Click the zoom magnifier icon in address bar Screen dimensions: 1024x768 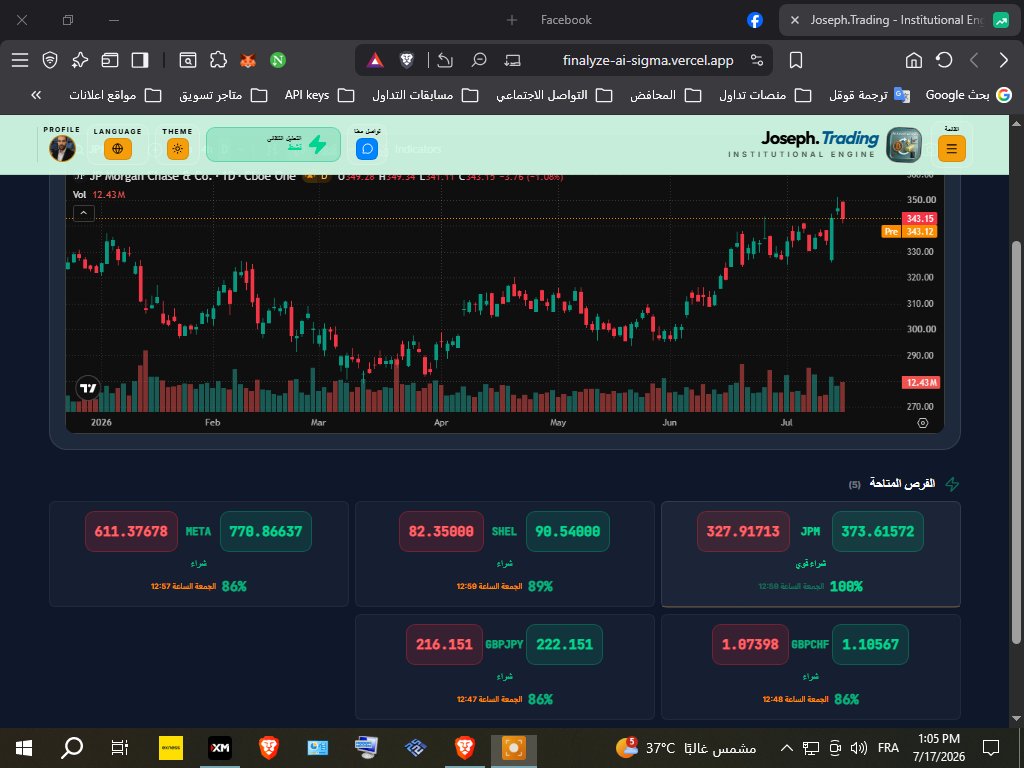click(x=479, y=60)
